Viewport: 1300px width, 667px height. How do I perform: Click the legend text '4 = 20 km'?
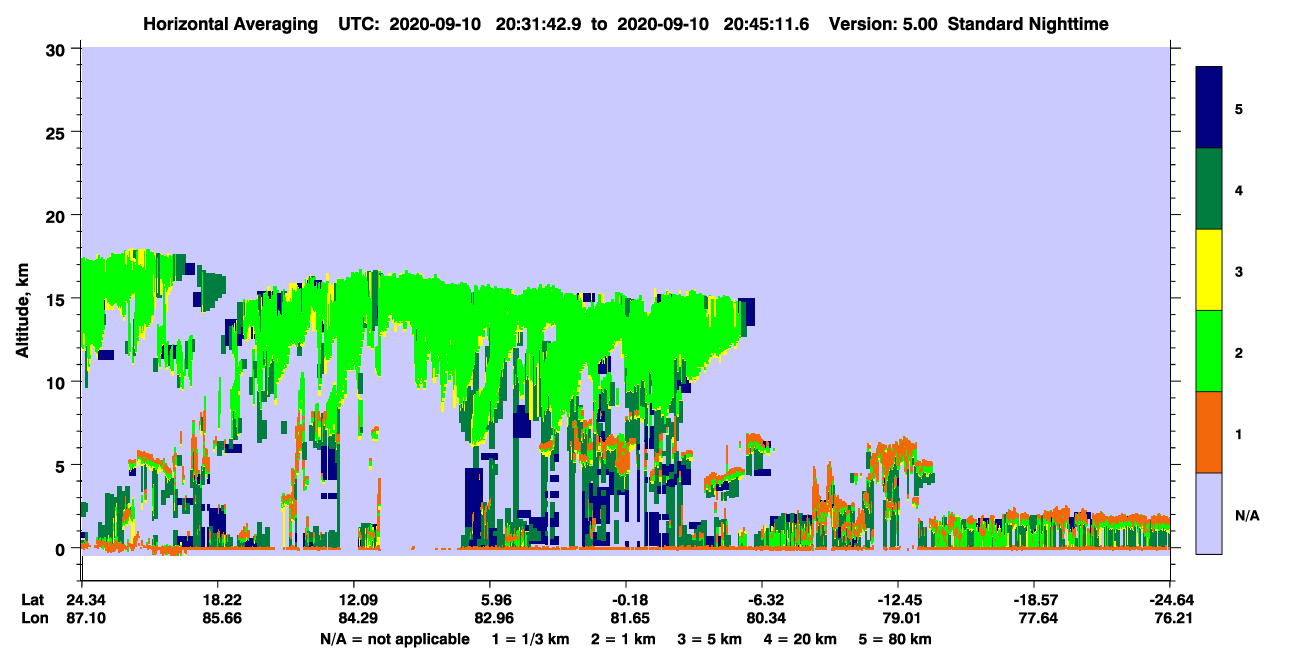[x=800, y=639]
